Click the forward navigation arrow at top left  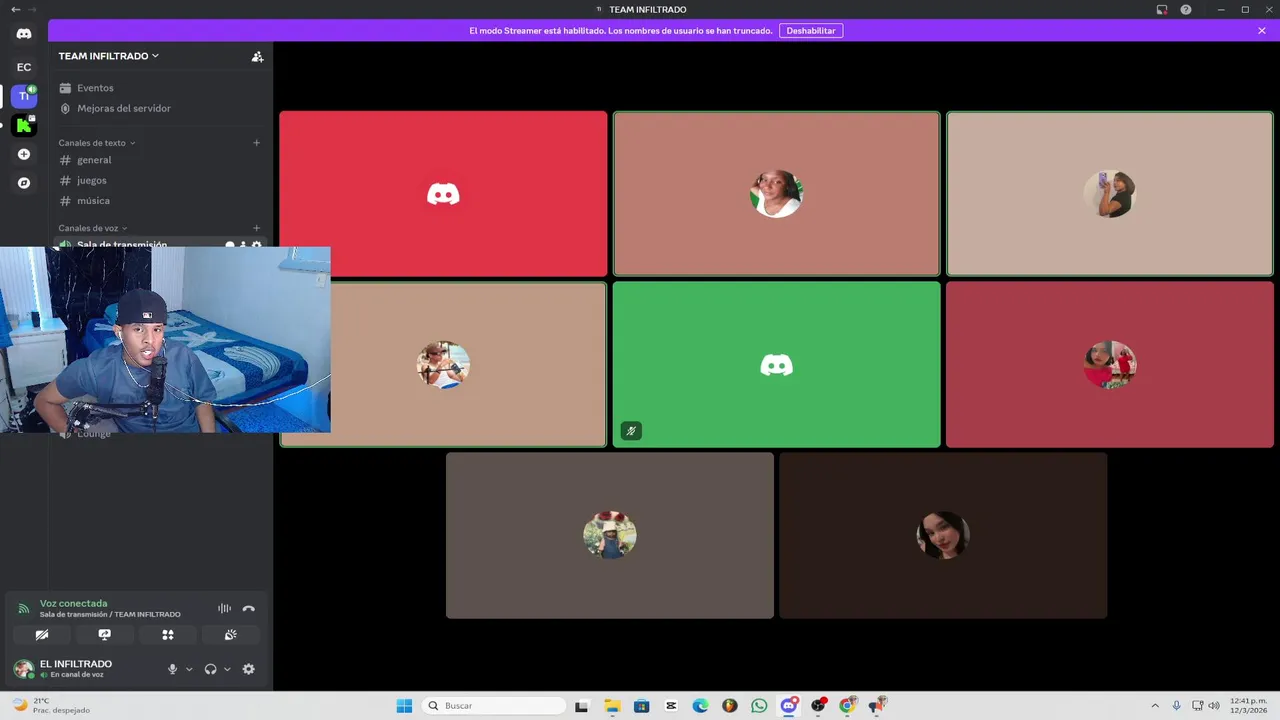click(33, 9)
